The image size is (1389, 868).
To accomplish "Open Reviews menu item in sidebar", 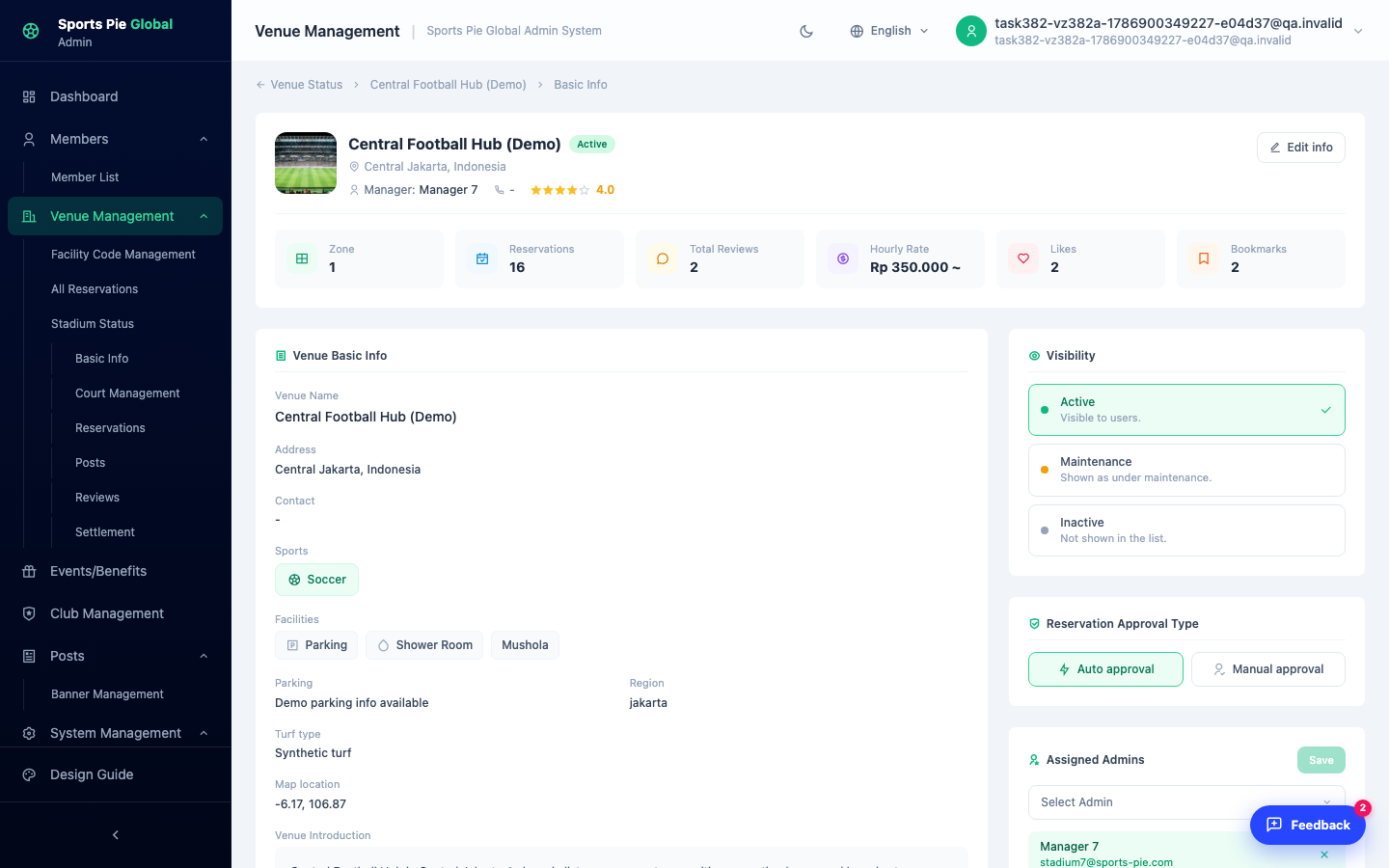I will (x=97, y=498).
